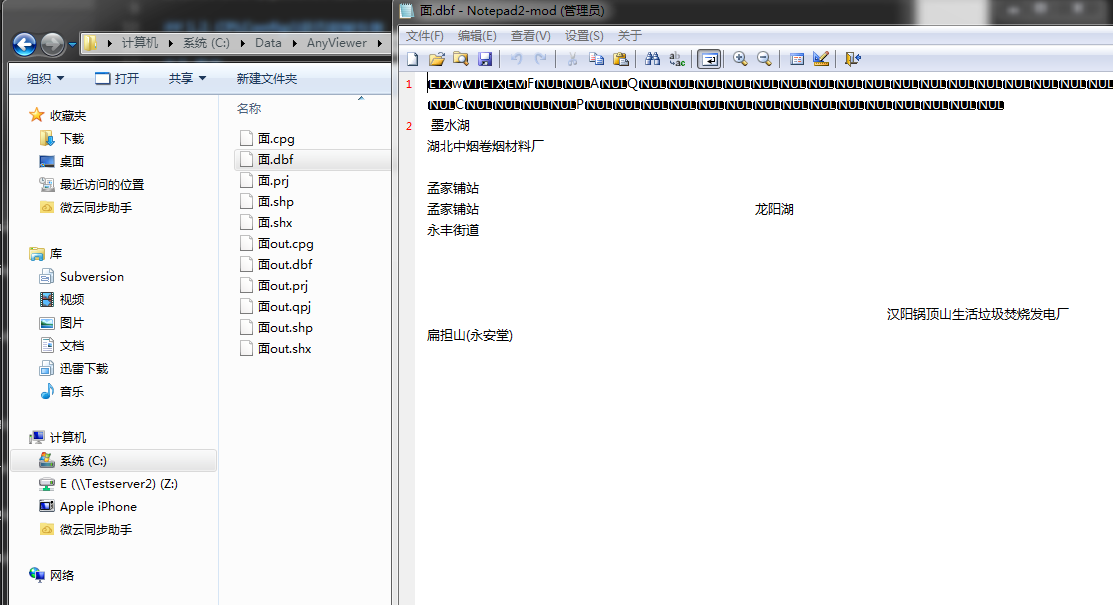
Task: Click the Zoom out magnifier icon
Action: pos(764,59)
